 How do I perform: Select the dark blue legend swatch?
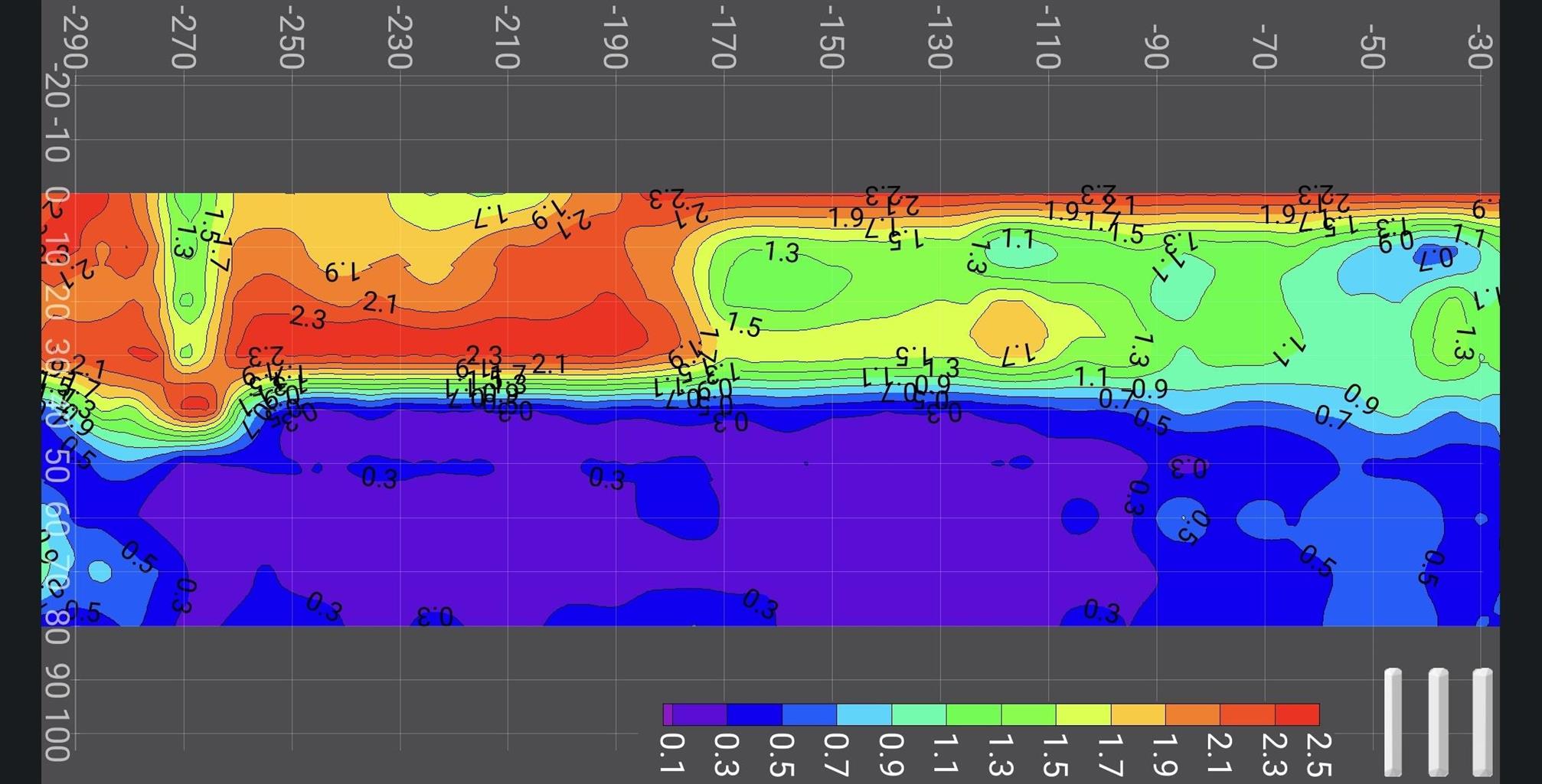754,714
